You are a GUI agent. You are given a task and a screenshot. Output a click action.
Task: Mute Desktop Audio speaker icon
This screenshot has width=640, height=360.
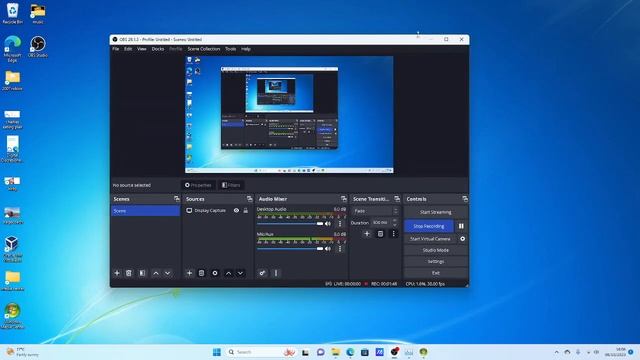click(x=328, y=224)
